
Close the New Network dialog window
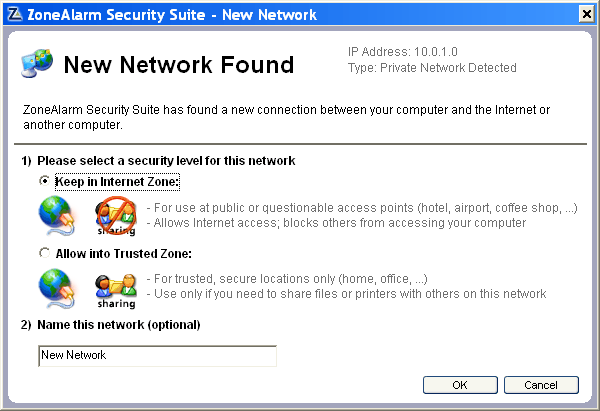click(x=586, y=15)
